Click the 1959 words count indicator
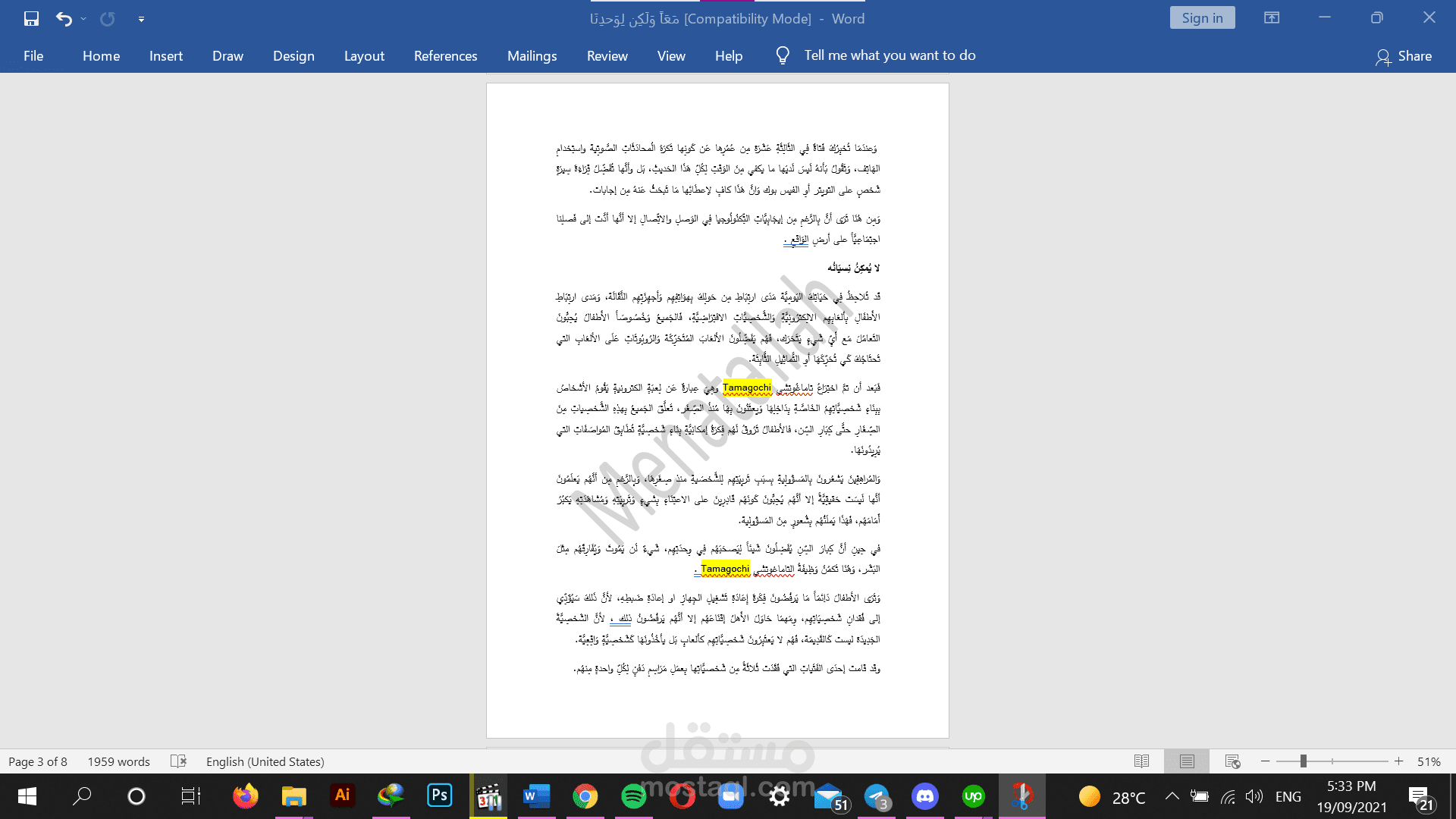Viewport: 1456px width, 819px height. (118, 761)
